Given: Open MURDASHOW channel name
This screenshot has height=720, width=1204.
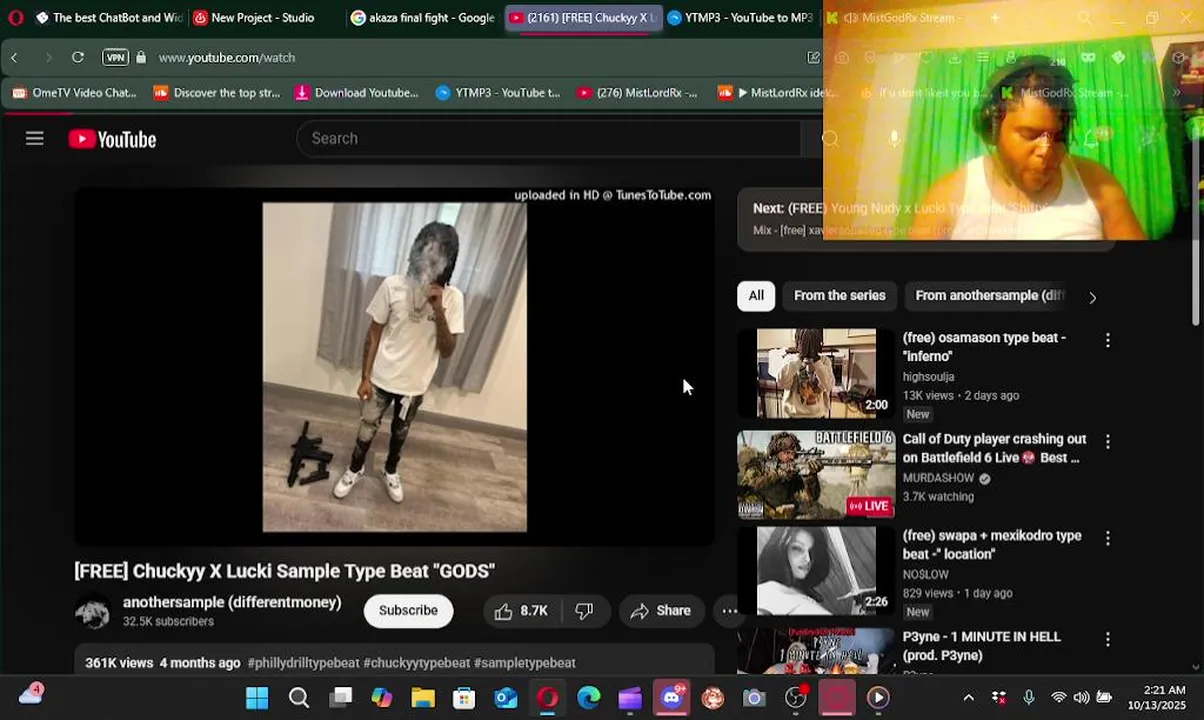Looking at the screenshot, I should pyautogui.click(x=939, y=479).
